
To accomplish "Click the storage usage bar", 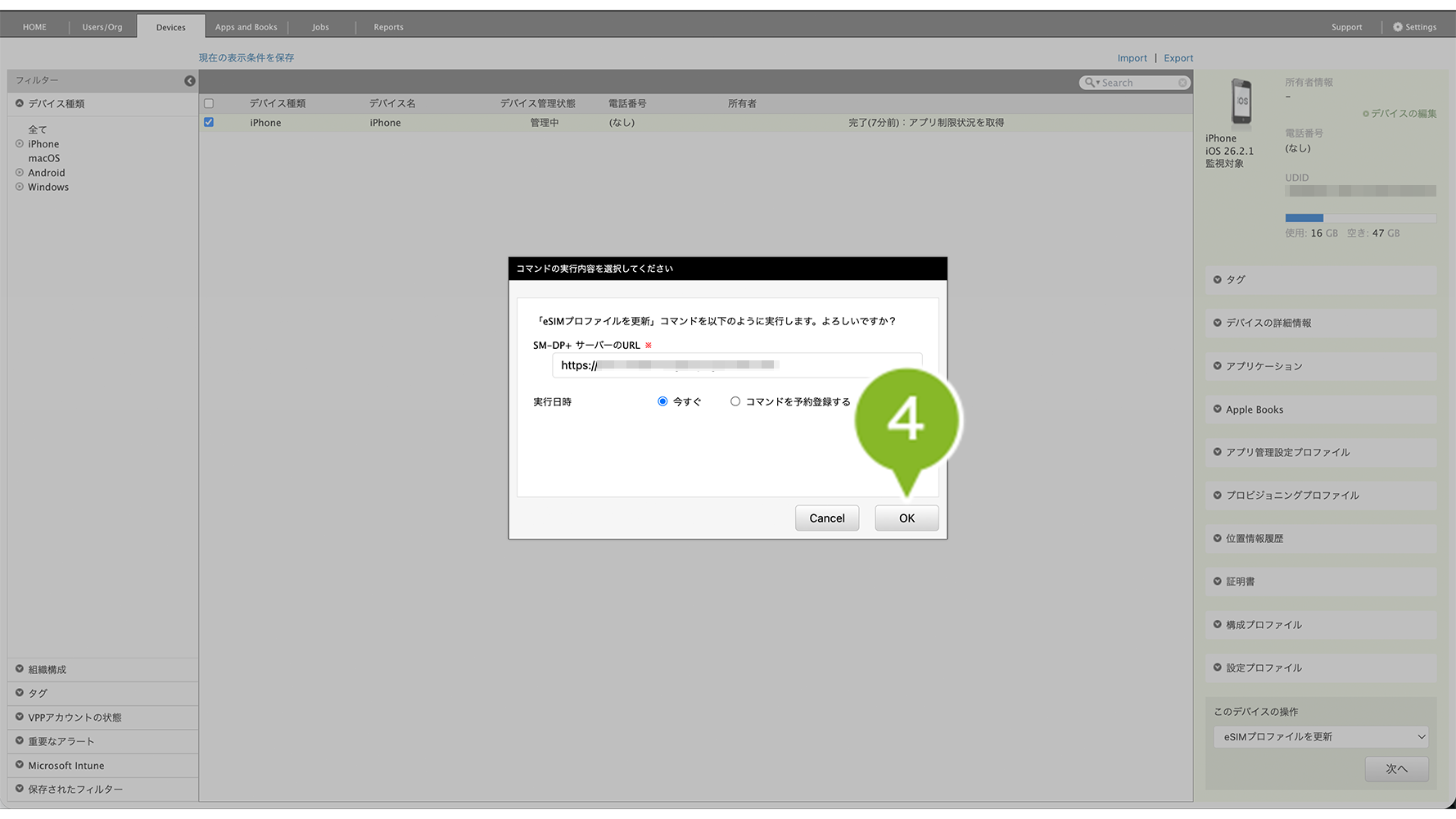I will (x=1361, y=218).
